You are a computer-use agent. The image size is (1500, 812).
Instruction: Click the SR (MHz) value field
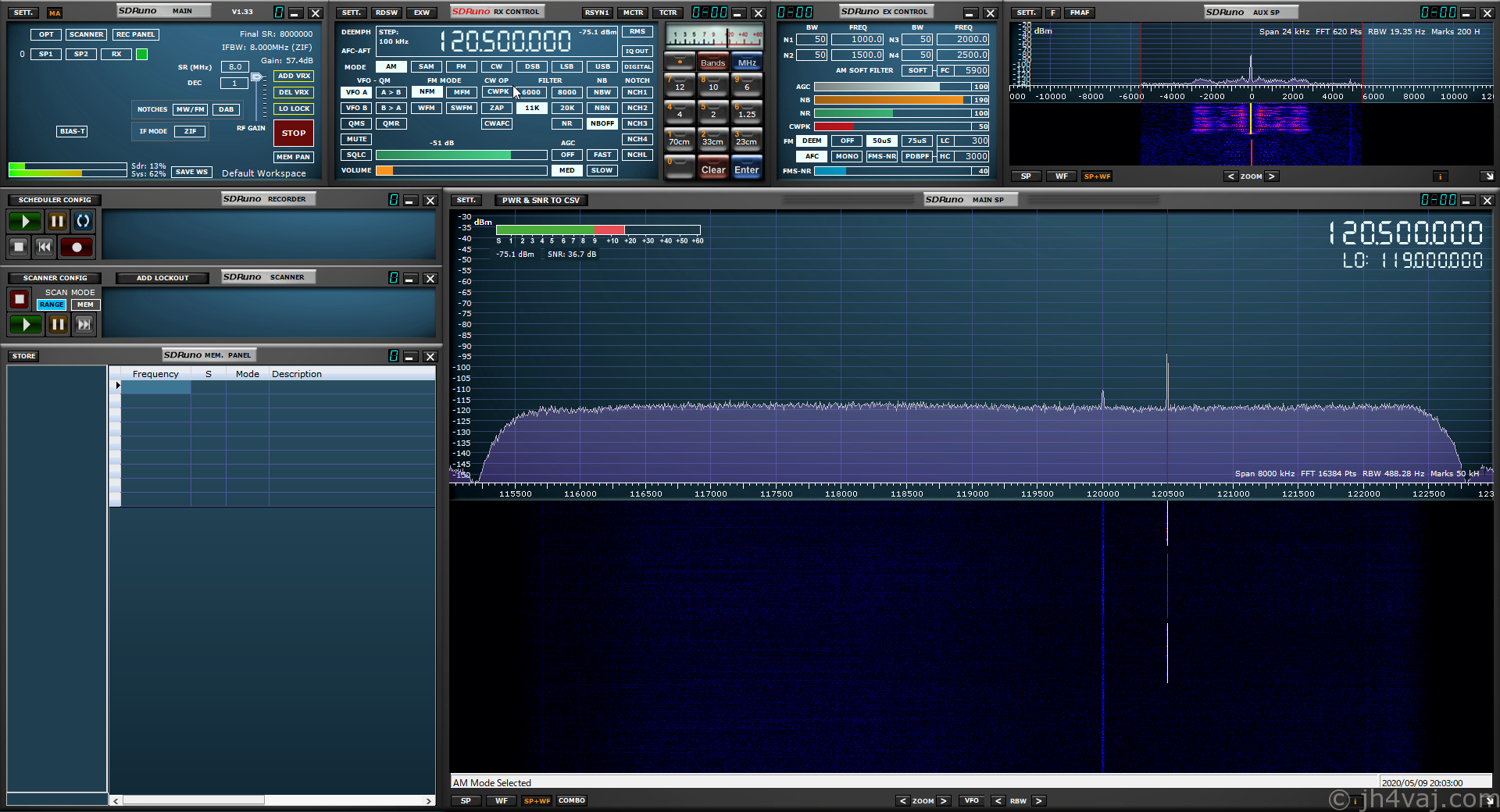pos(235,67)
